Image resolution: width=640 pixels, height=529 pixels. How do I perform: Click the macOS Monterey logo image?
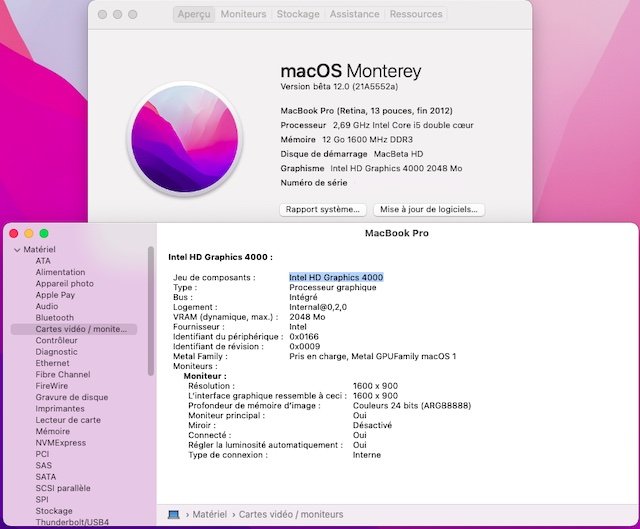point(184,139)
